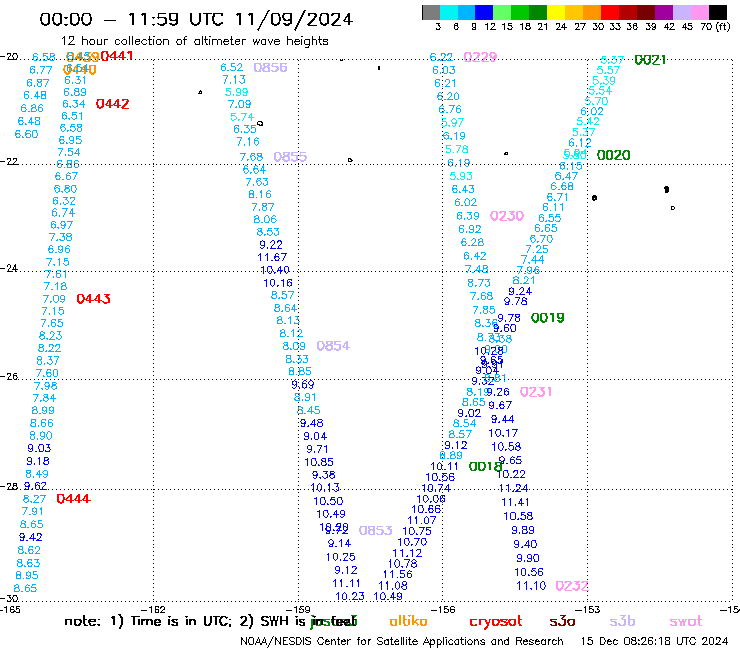Select the pink swatch in the color scale

(700, 12)
